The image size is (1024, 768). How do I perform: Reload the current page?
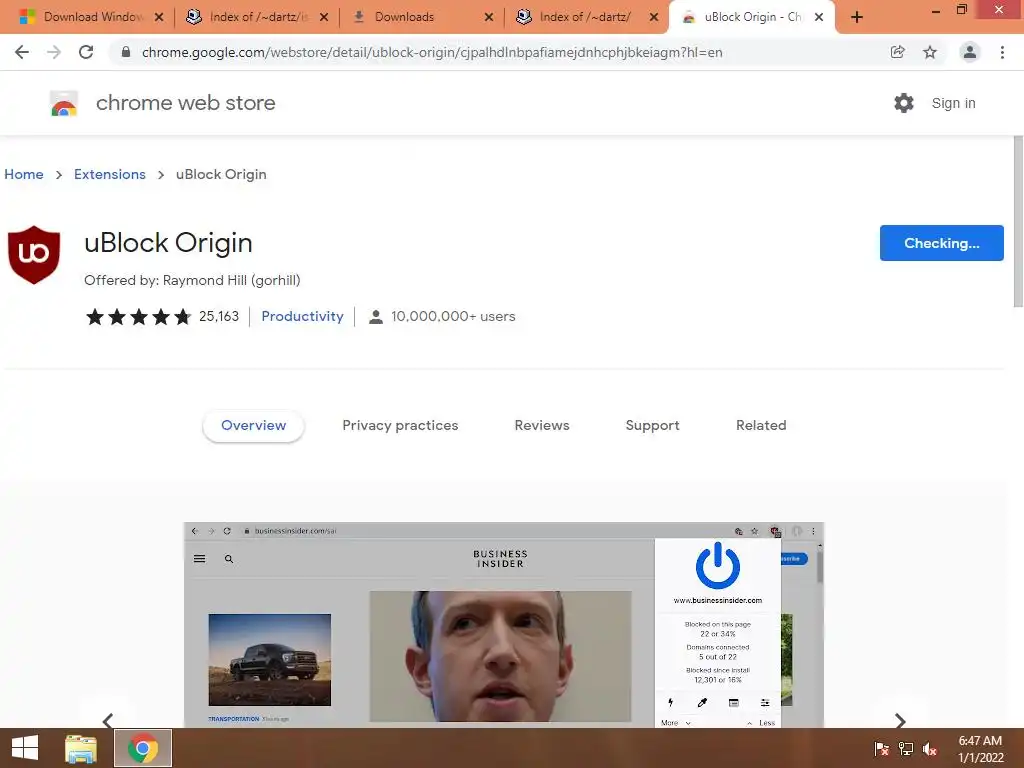point(86,52)
